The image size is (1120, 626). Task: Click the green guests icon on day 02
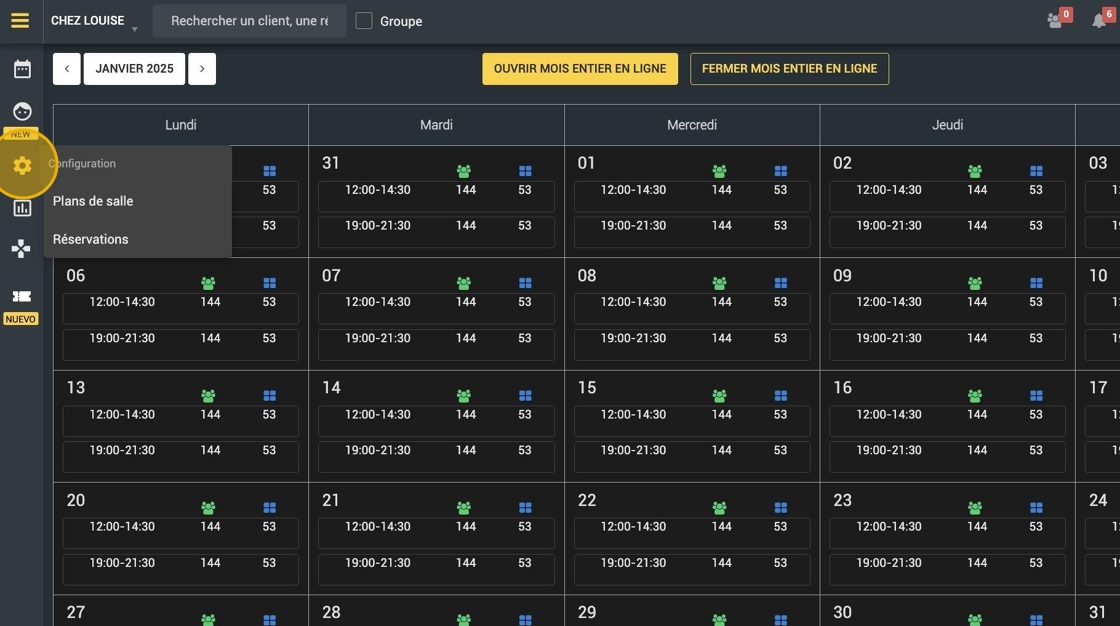[975, 171]
